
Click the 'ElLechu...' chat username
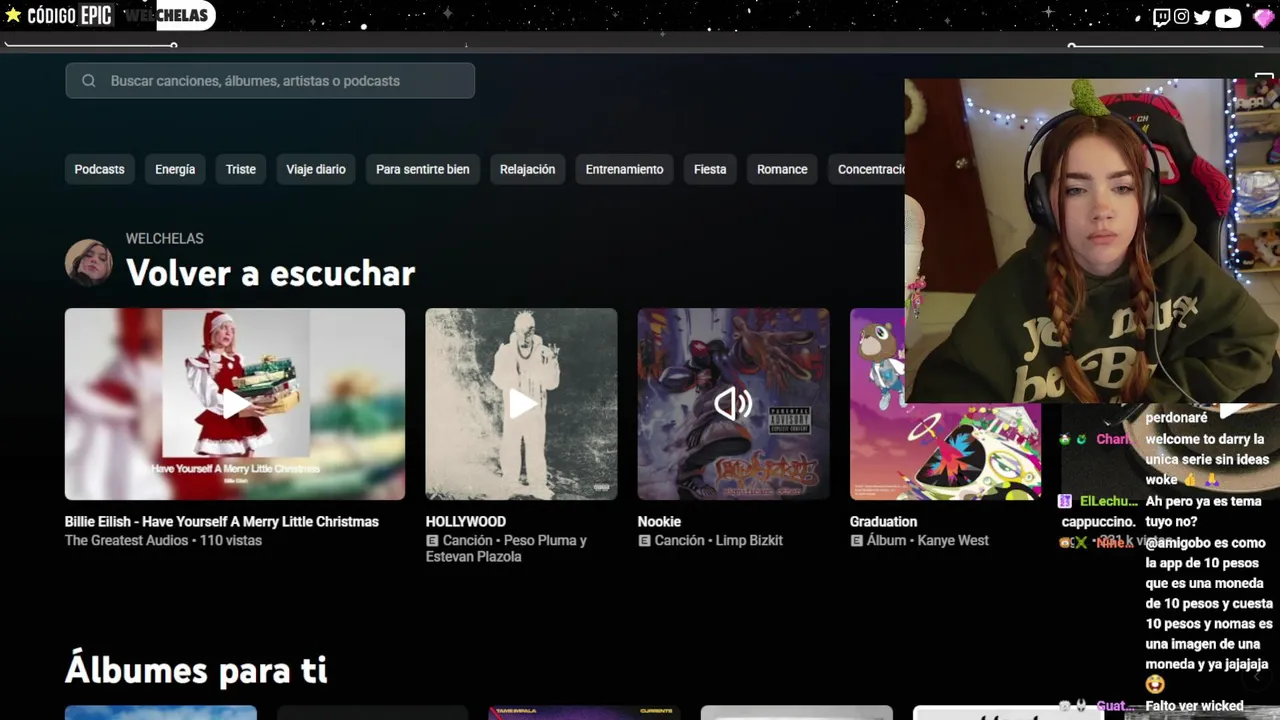tap(1108, 501)
